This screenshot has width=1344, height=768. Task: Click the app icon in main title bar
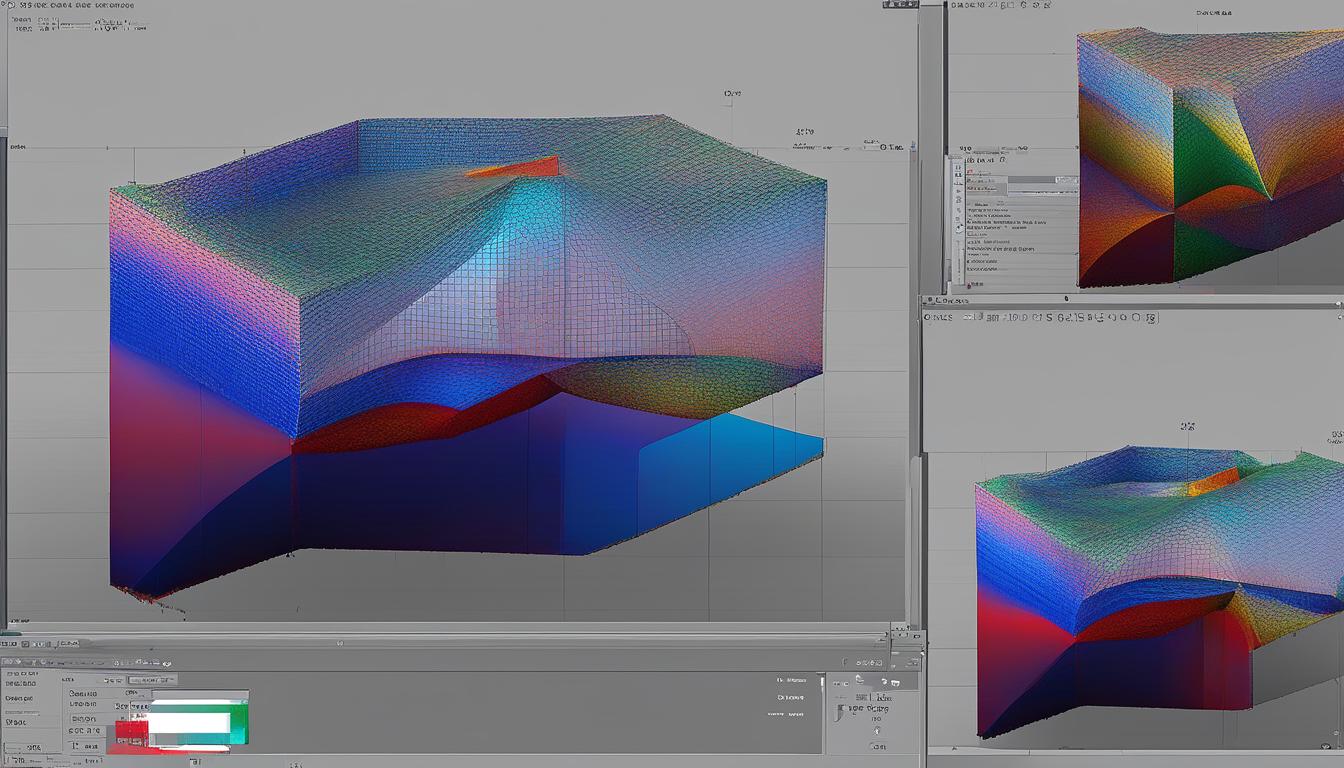(x=12, y=6)
